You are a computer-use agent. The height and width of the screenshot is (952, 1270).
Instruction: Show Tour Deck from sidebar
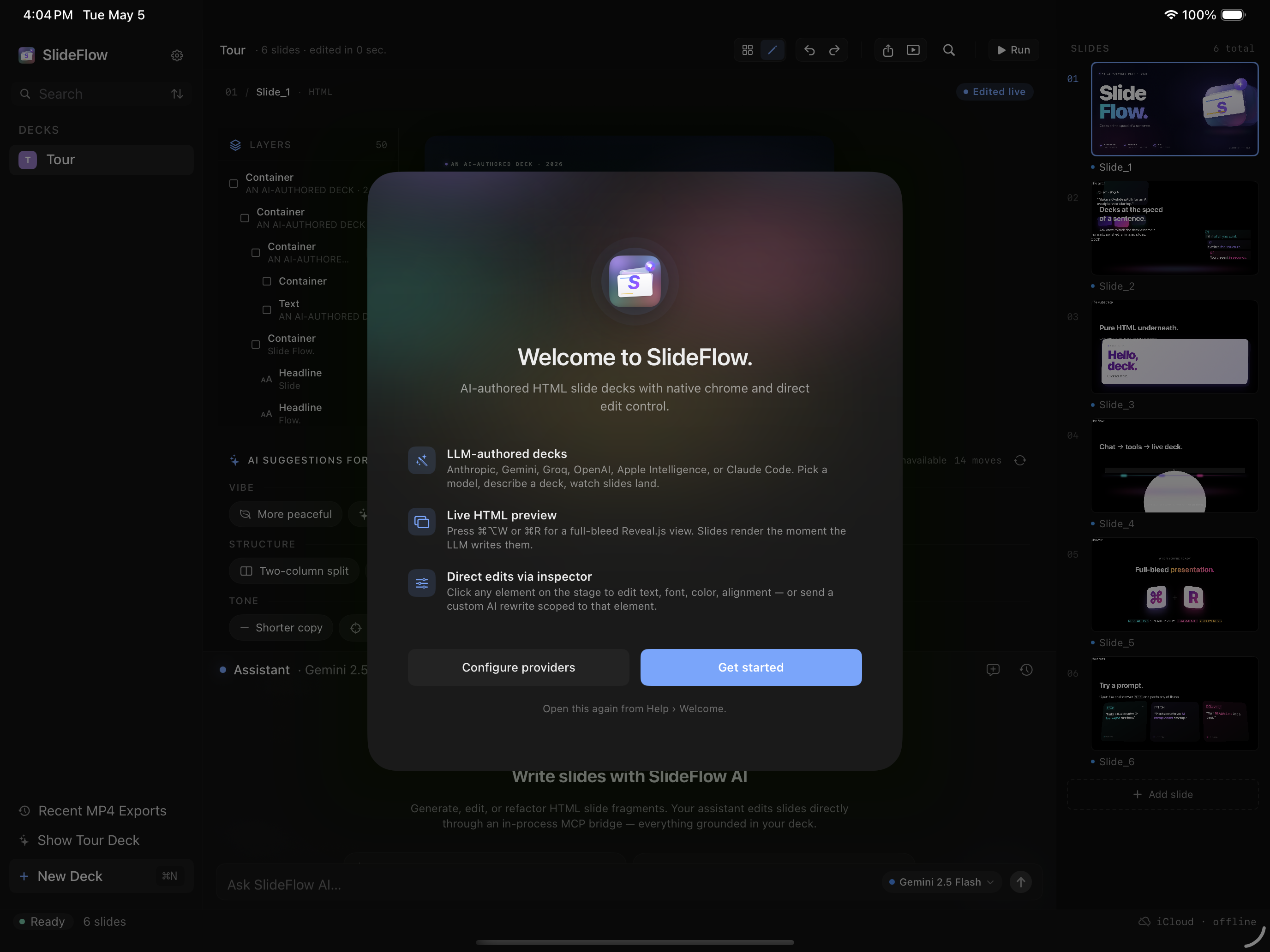[x=79, y=840]
